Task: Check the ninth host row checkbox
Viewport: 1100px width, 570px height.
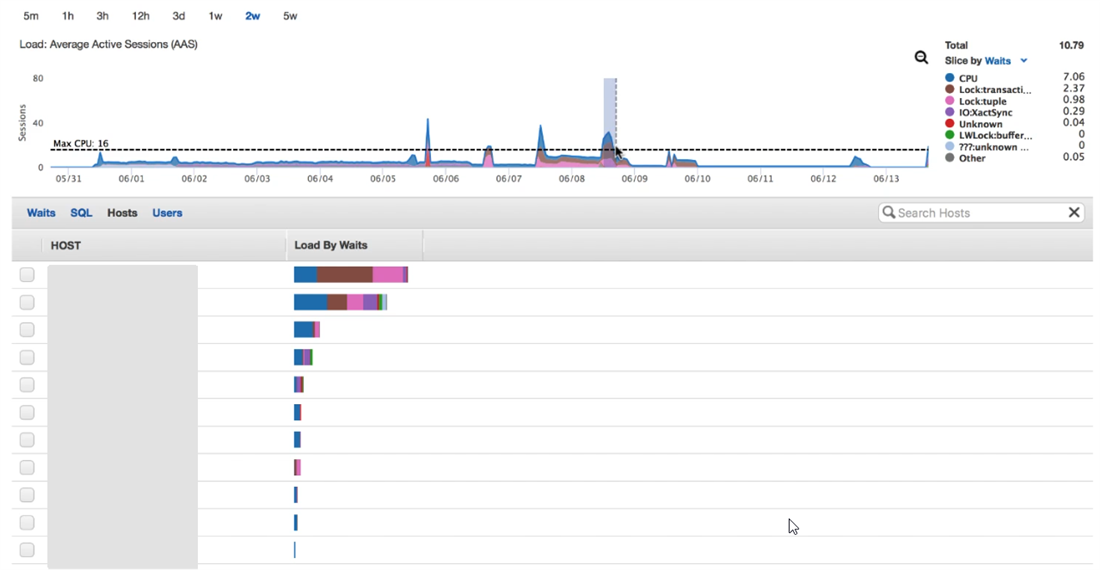Action: click(27, 495)
